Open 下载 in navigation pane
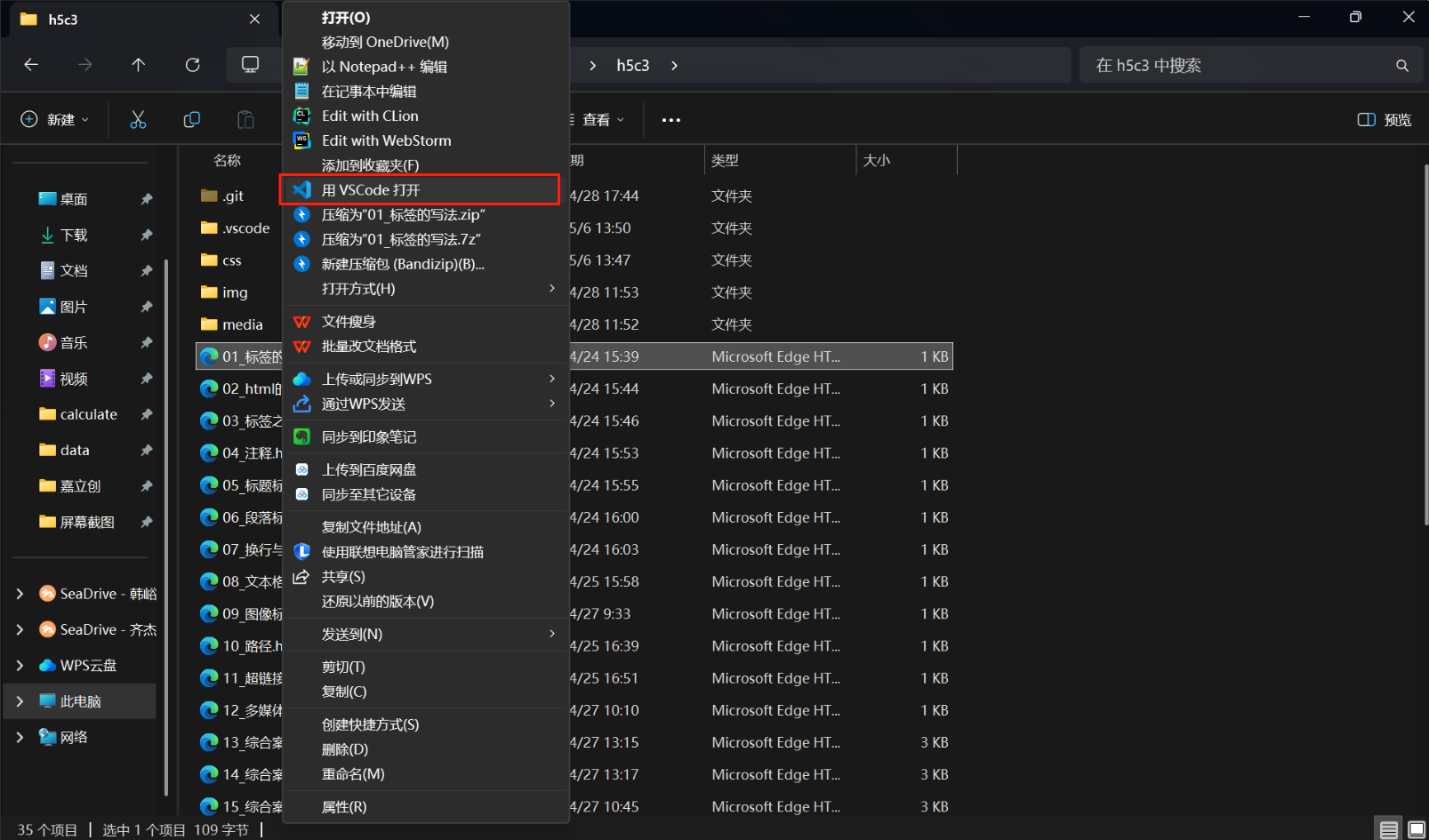Image resolution: width=1429 pixels, height=840 pixels. pos(74,235)
